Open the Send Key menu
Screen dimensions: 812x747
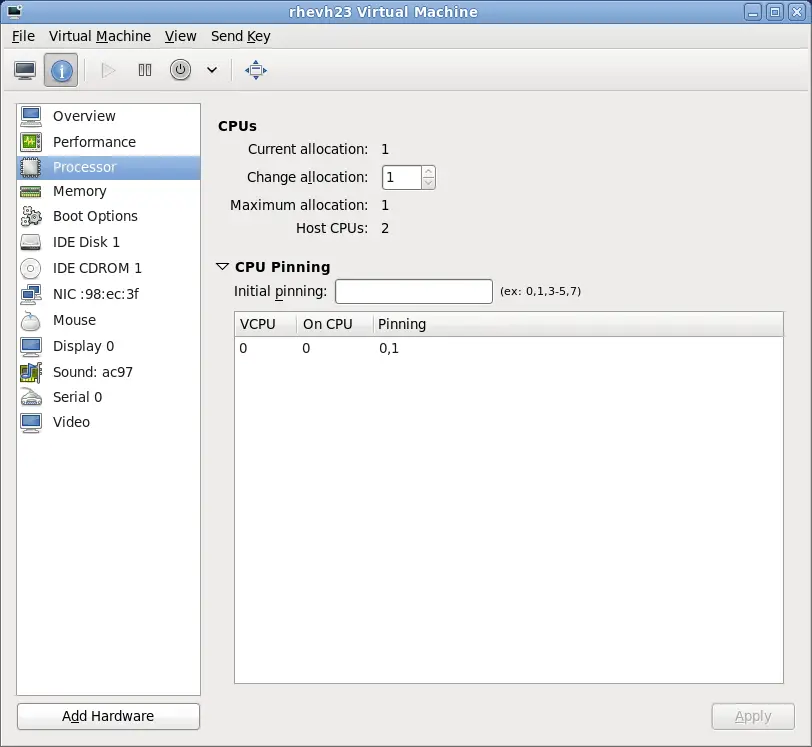coord(240,36)
